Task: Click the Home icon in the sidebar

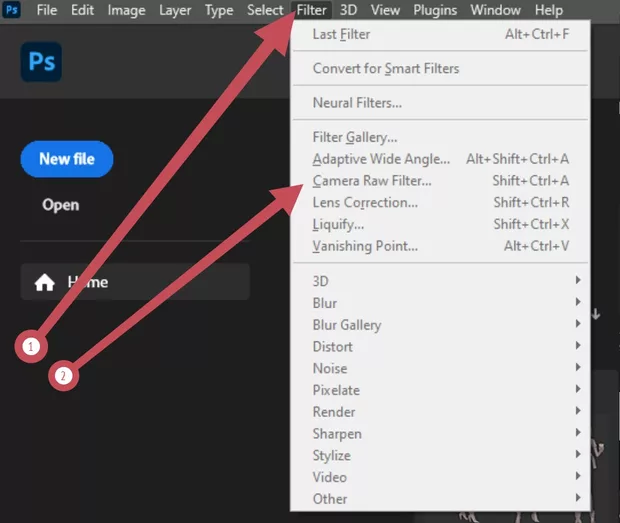Action: tap(44, 282)
